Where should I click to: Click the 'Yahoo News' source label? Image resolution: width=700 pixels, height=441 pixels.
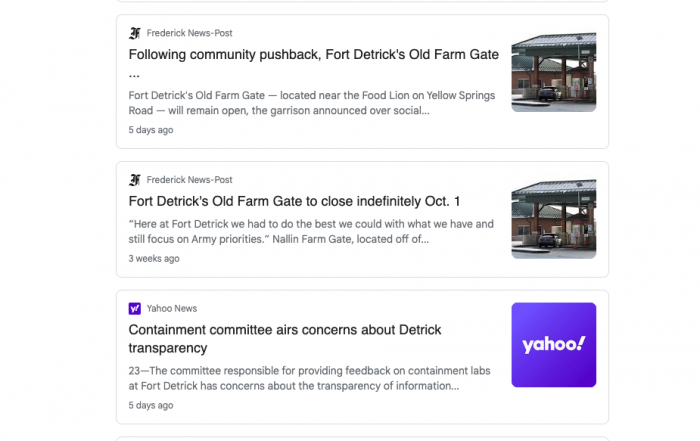coord(172,308)
